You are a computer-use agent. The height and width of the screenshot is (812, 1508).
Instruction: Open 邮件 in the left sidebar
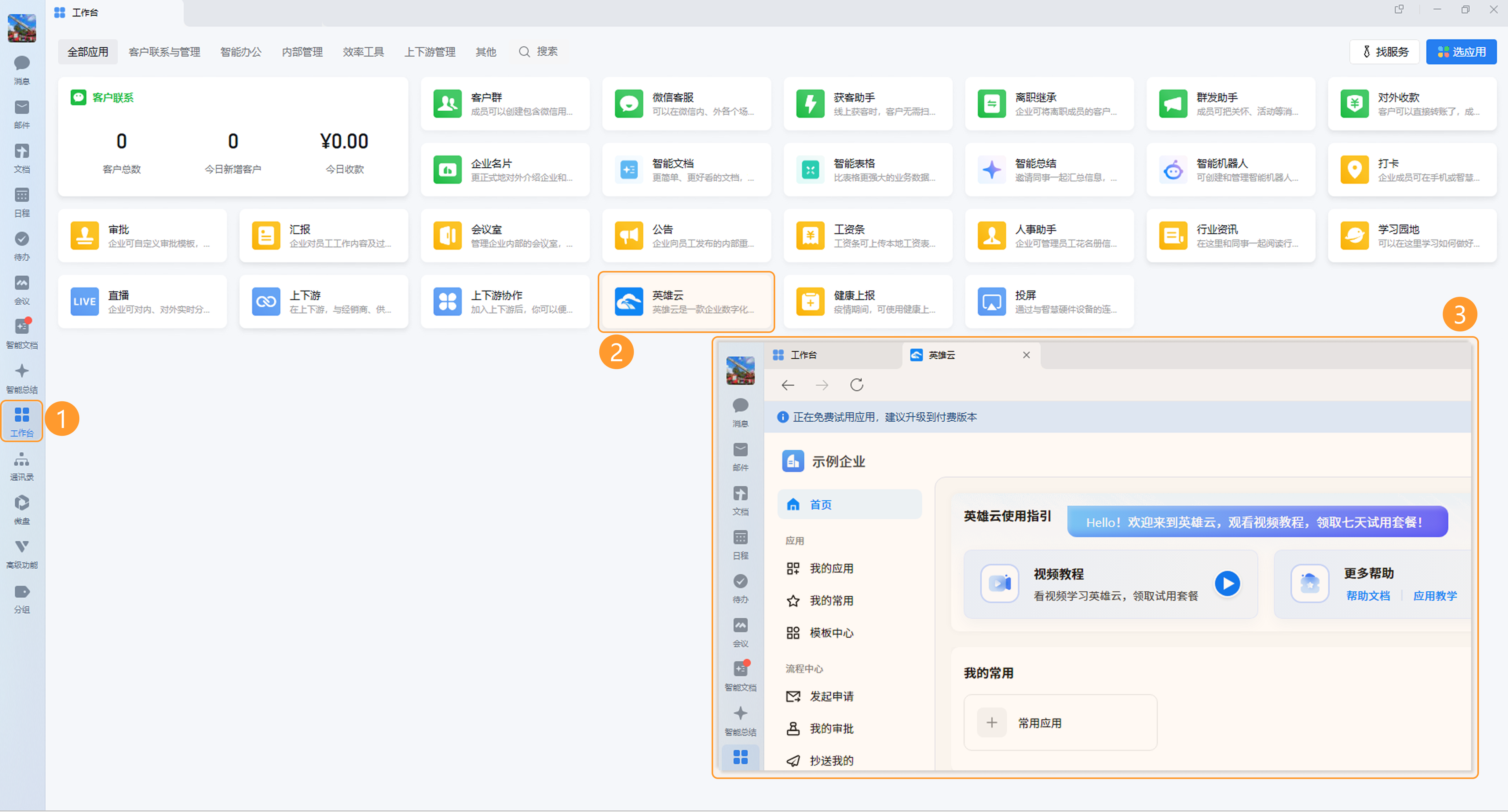[x=22, y=113]
